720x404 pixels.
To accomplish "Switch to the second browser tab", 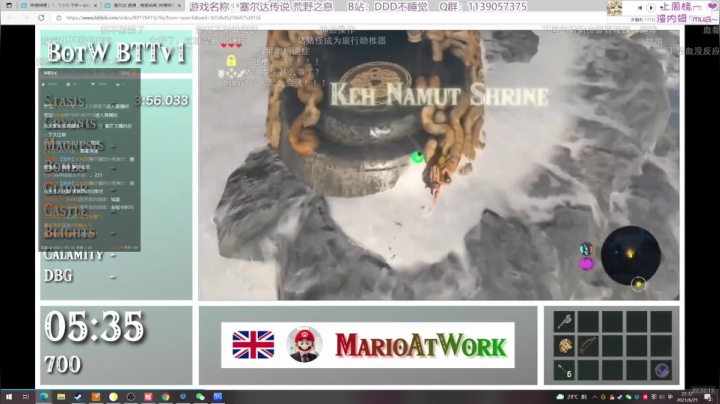I will (142, 6).
